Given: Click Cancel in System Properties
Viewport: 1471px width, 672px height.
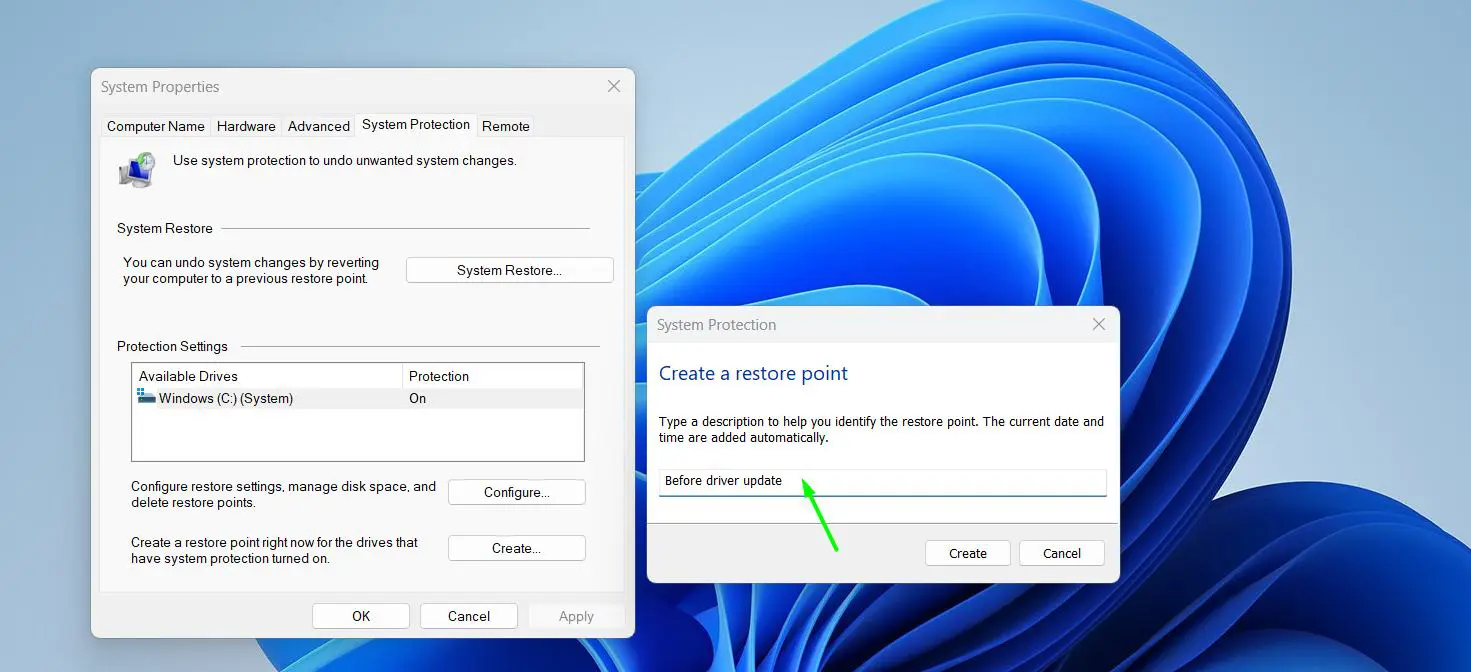Looking at the screenshot, I should 468,615.
